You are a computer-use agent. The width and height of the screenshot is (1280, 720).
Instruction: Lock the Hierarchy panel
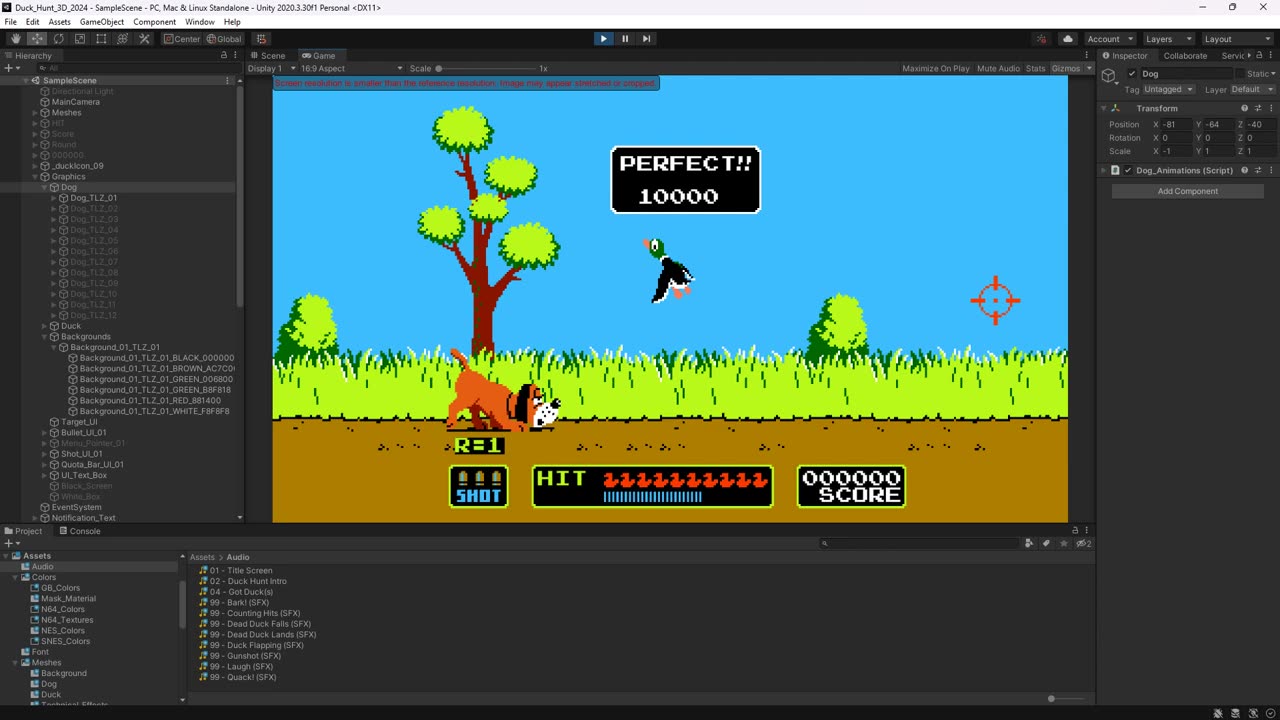(224, 56)
